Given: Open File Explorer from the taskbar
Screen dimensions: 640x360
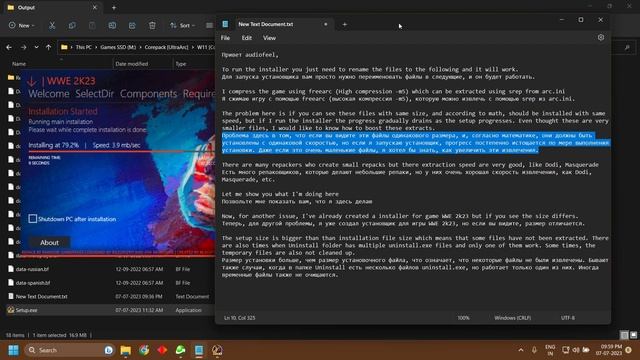Looking at the screenshot, I should (126, 350).
